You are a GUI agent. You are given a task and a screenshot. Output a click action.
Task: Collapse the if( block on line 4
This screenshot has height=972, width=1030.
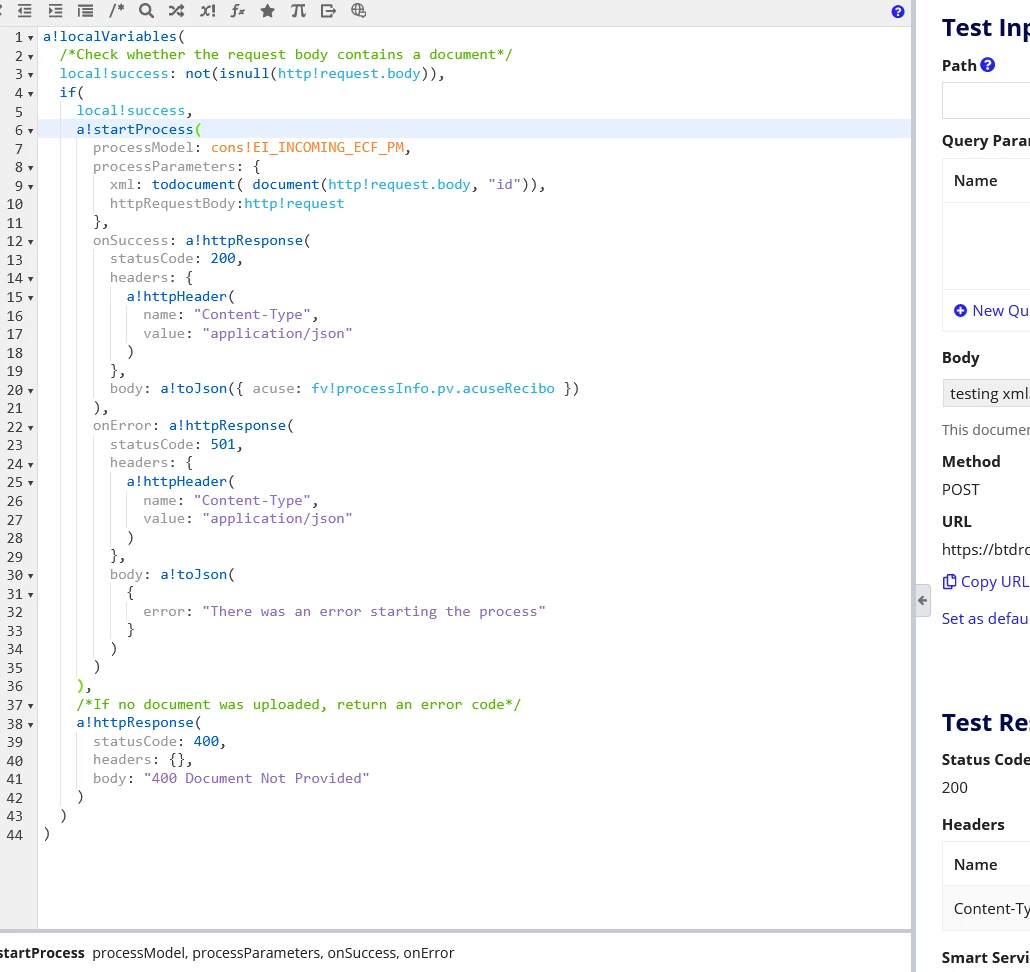pos(30,93)
